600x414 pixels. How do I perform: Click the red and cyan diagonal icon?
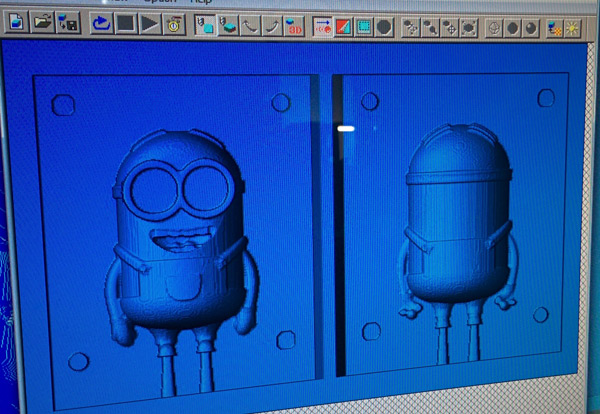click(x=343, y=27)
